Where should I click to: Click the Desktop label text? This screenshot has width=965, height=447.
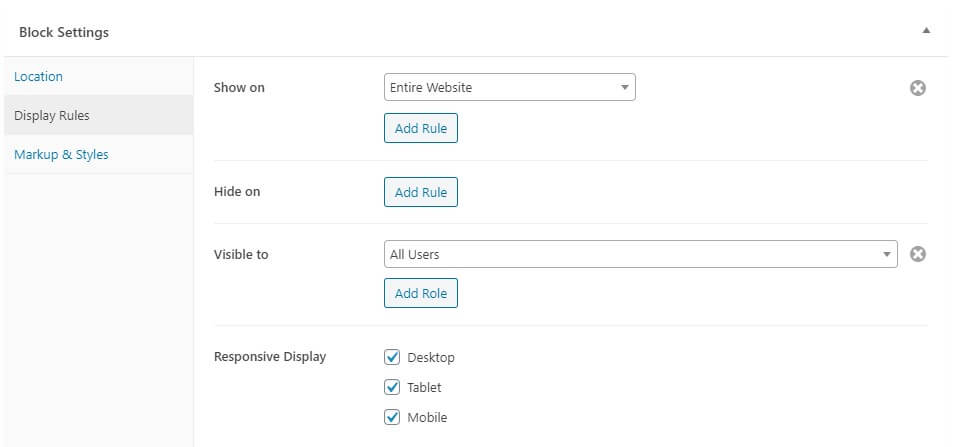coord(431,358)
